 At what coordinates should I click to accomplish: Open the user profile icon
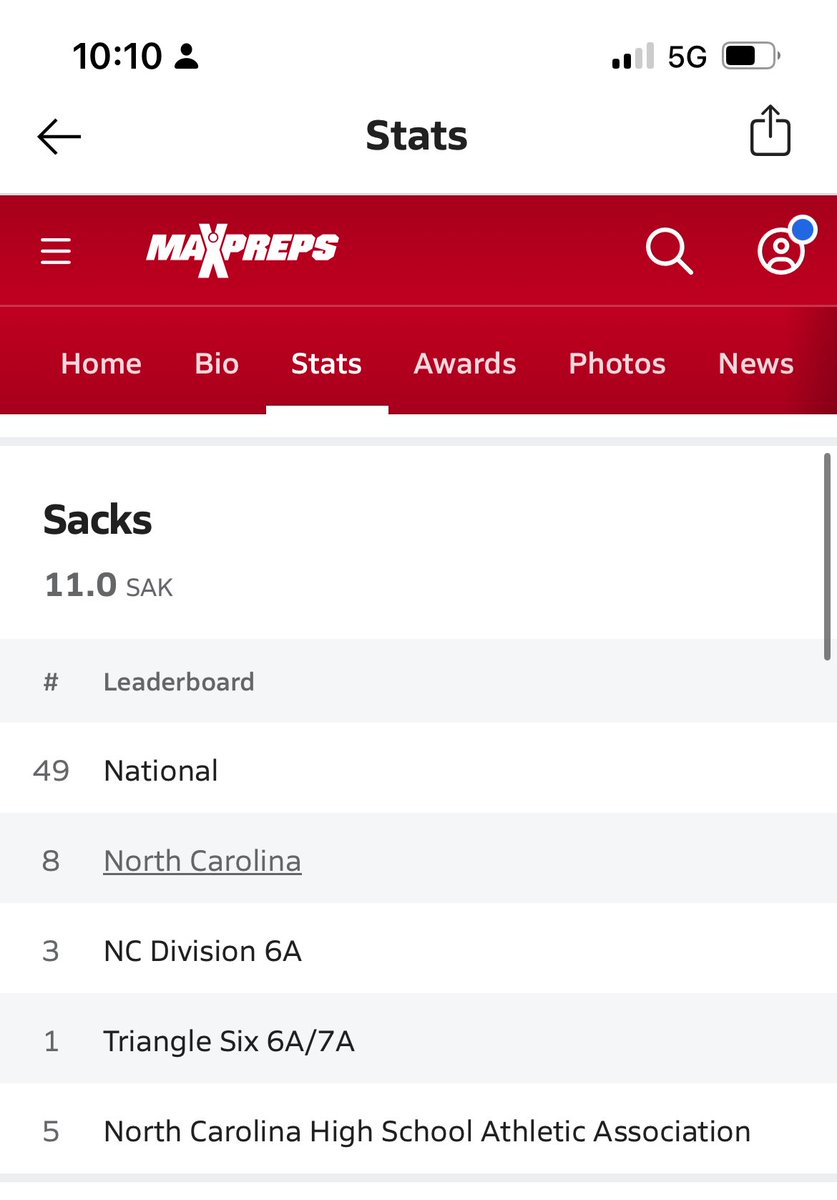pyautogui.click(x=782, y=250)
